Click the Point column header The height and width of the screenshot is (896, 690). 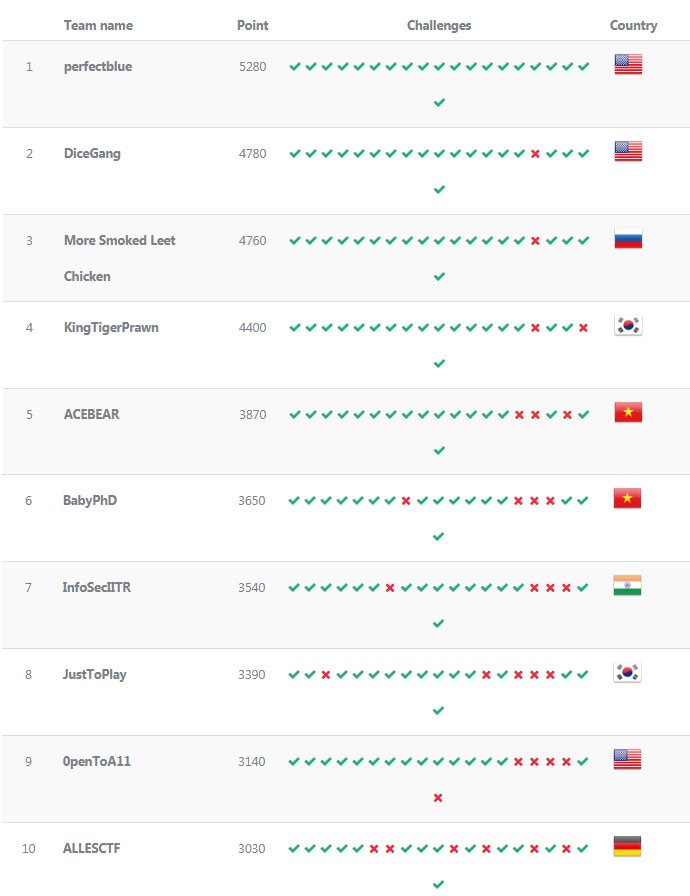pos(252,25)
